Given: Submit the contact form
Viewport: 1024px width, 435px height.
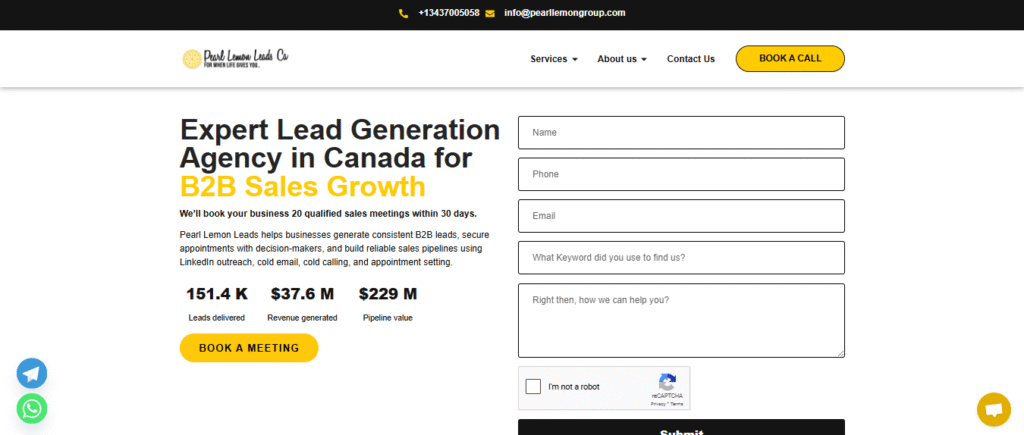Looking at the screenshot, I should tap(681, 429).
